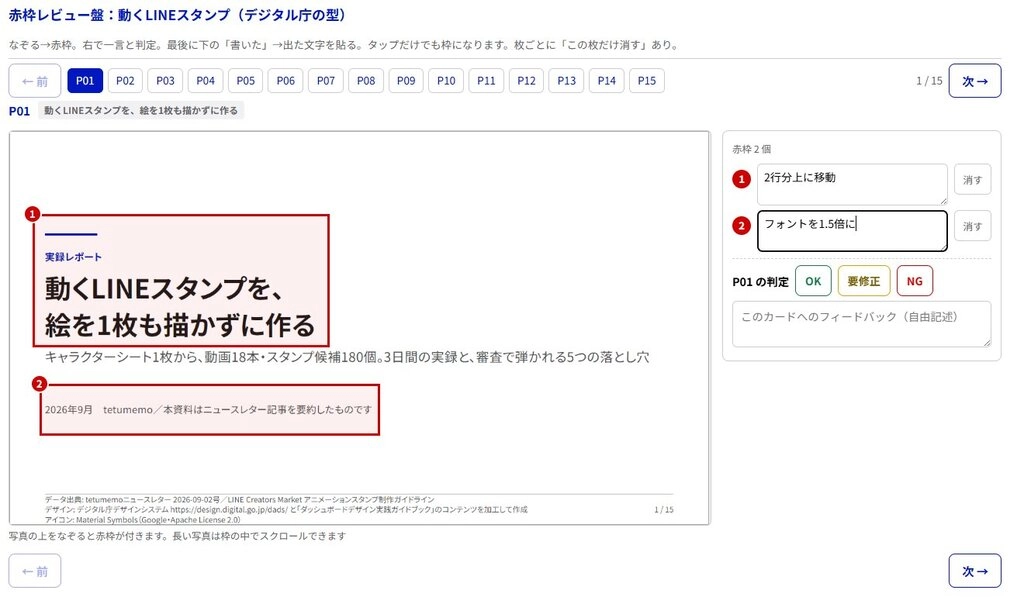This screenshot has height=597, width=1024.
Task: Click red badge 1 in side panel
Action: tap(741, 179)
